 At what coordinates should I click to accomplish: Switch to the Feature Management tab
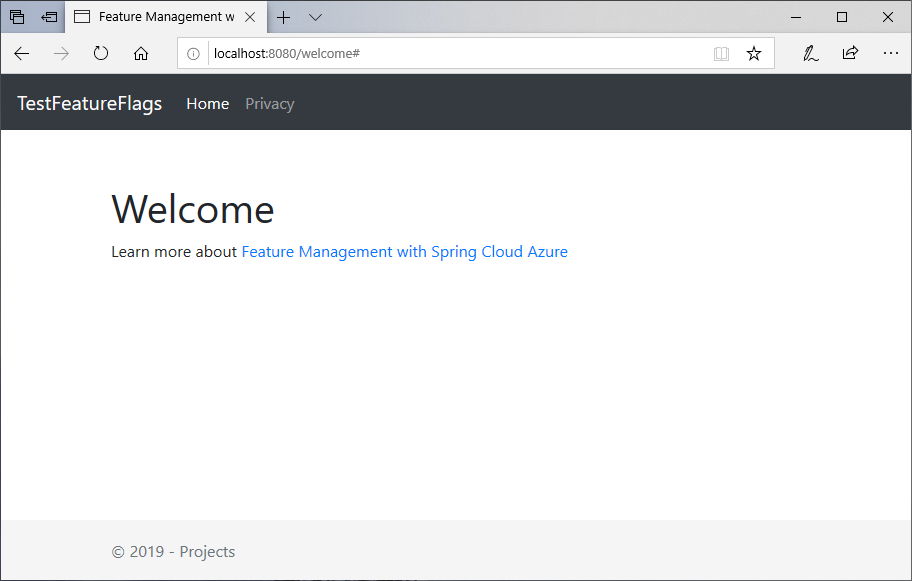160,16
